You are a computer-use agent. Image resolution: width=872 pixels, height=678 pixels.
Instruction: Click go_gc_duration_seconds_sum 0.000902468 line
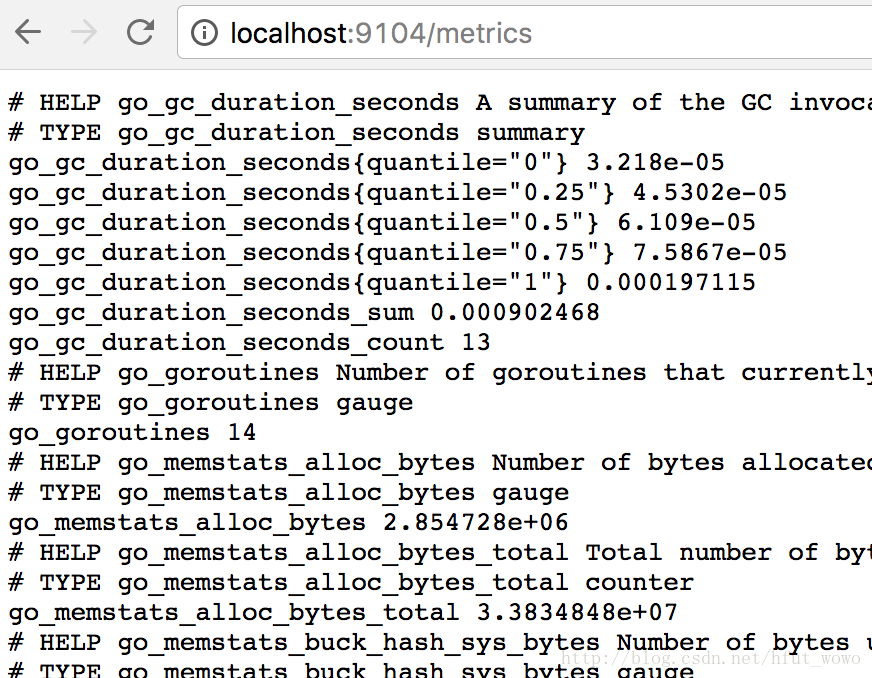[x=304, y=314]
